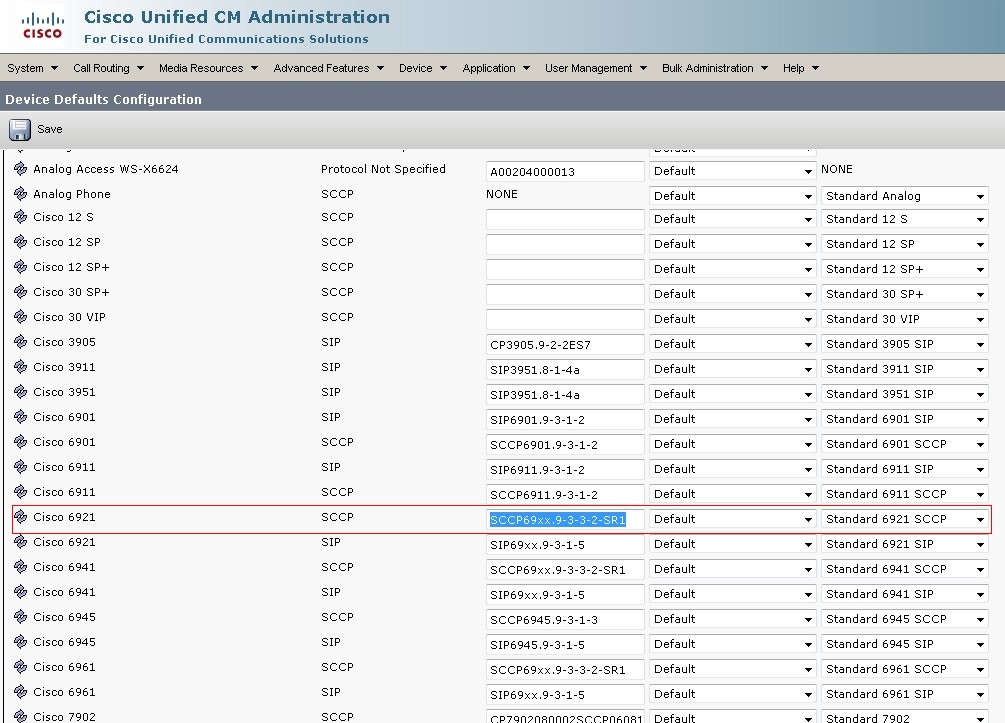Click the load field containing A00204000013
Screen dimensions: 1005x723
[x=565, y=171]
